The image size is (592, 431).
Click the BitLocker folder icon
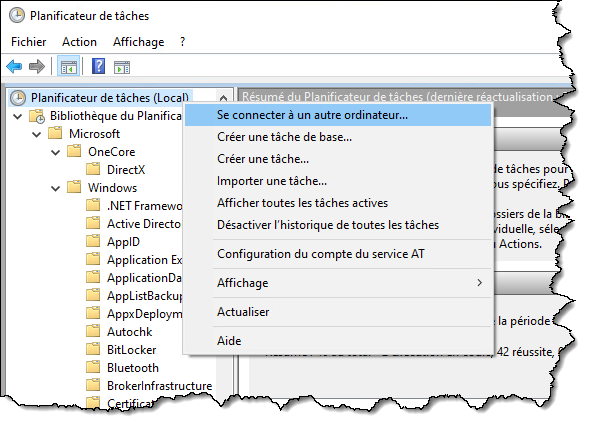pyautogui.click(x=93, y=349)
